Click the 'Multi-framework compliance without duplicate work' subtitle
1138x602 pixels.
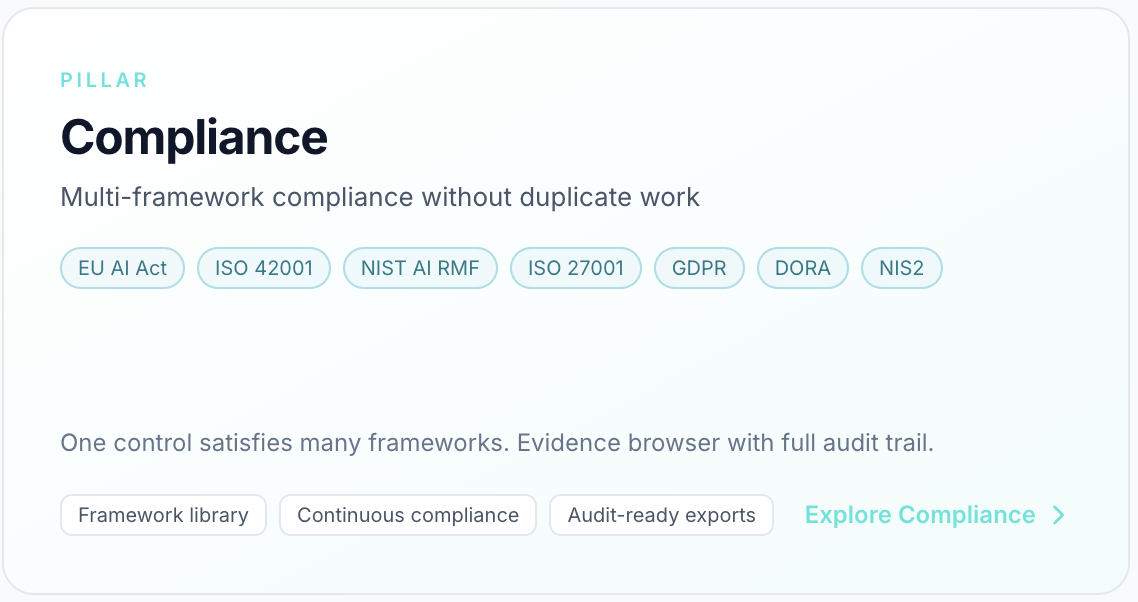coord(380,198)
